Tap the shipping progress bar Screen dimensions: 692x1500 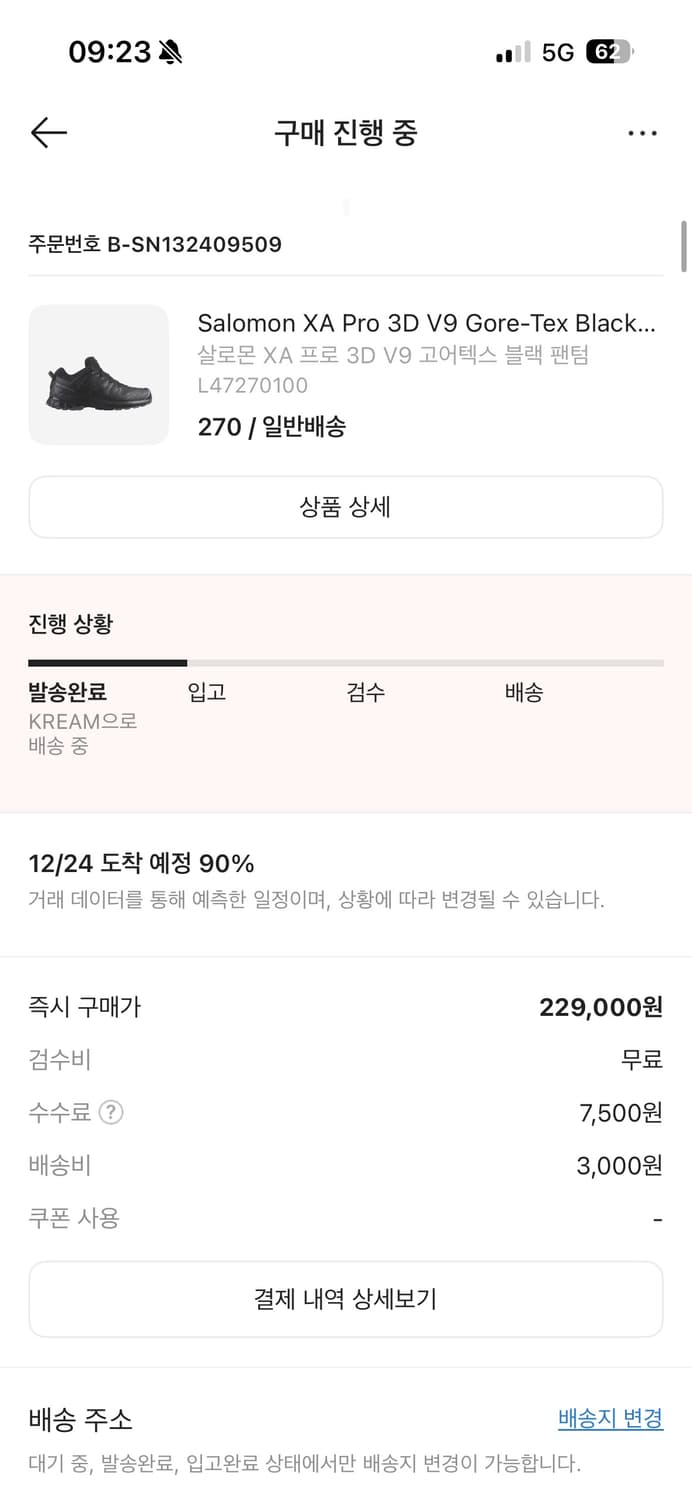click(346, 662)
